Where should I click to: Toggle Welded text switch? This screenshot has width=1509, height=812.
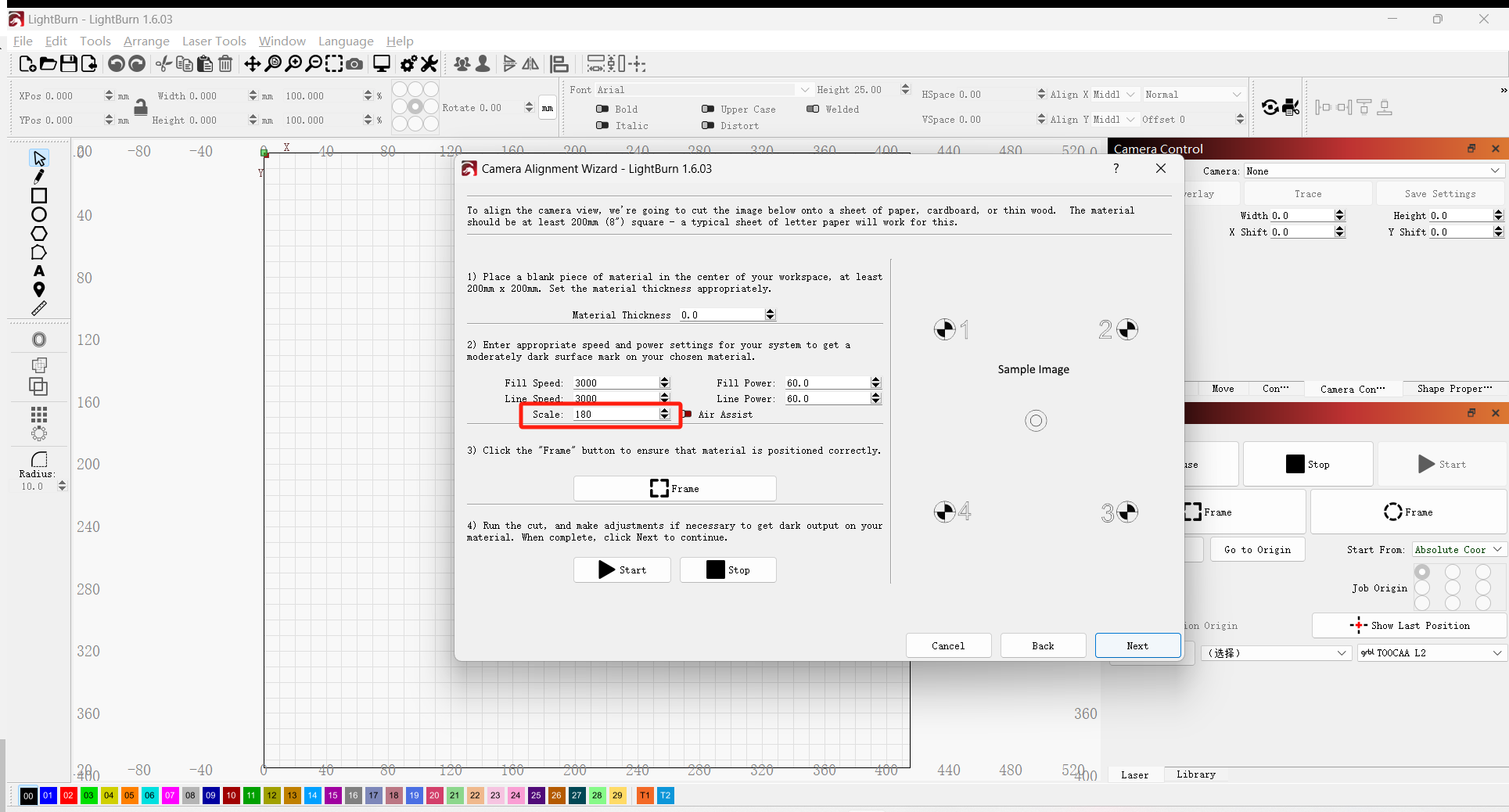click(813, 109)
